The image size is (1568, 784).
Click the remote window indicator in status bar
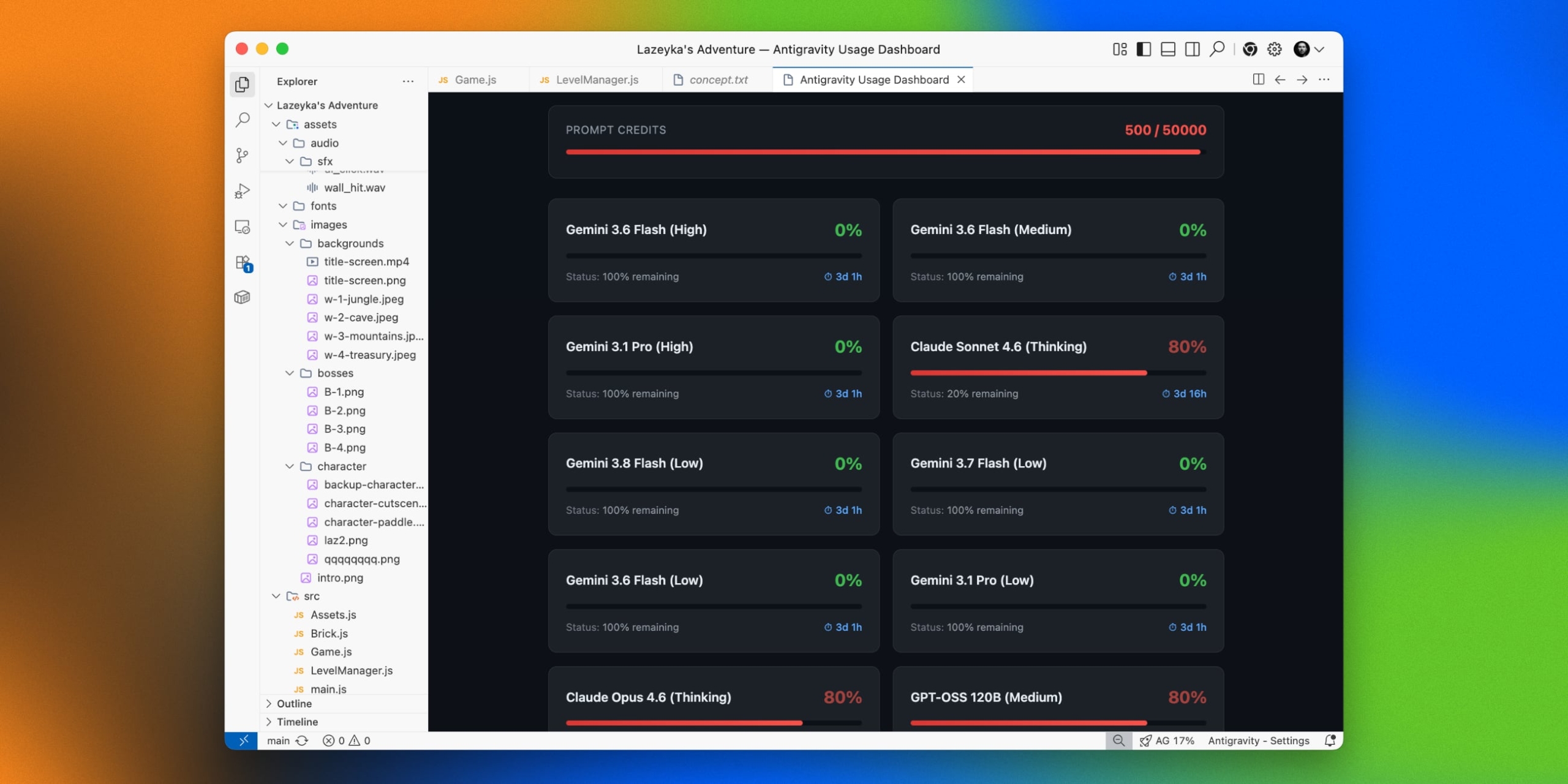pos(243,741)
